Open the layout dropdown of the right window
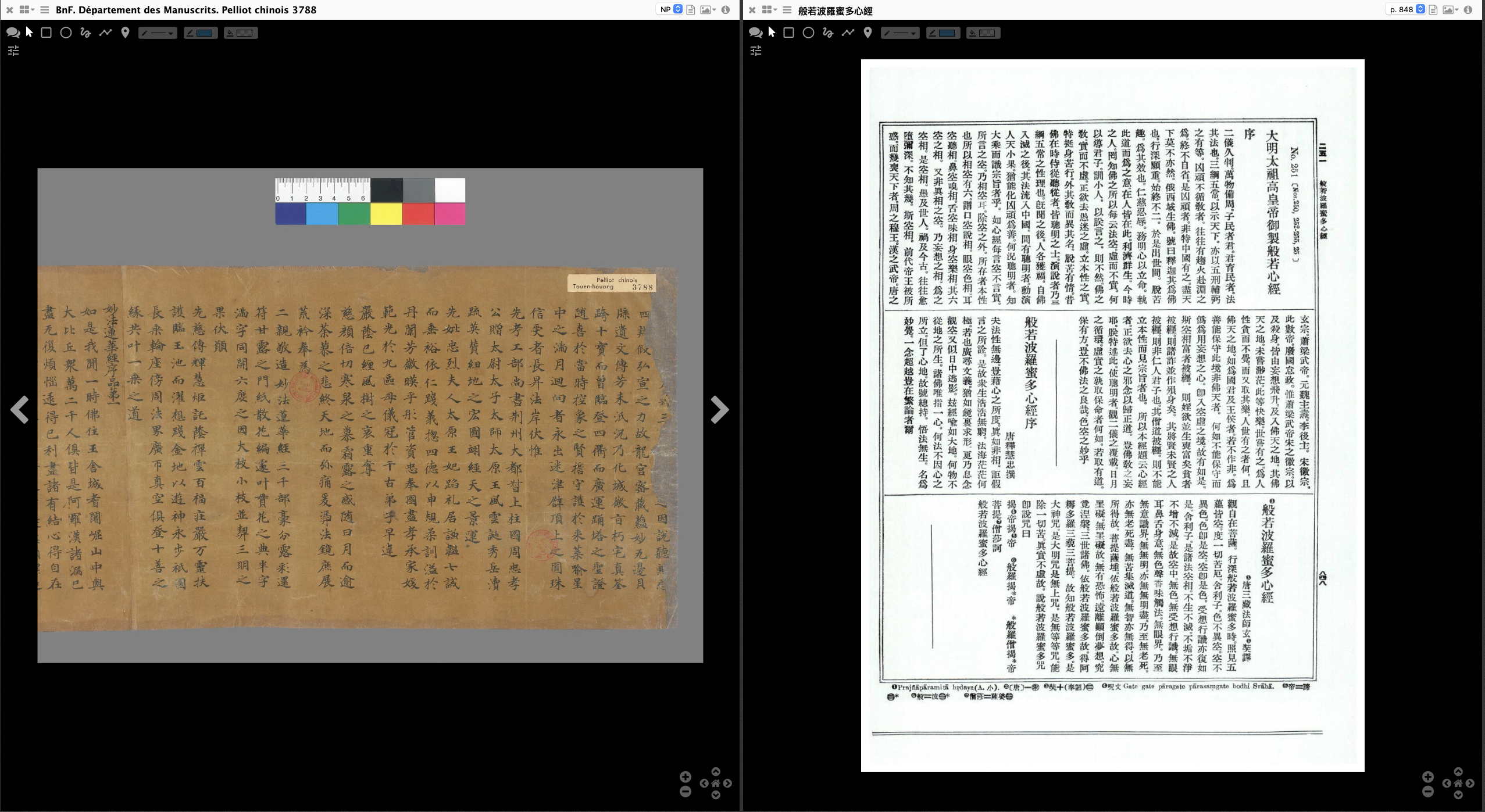 (769, 9)
